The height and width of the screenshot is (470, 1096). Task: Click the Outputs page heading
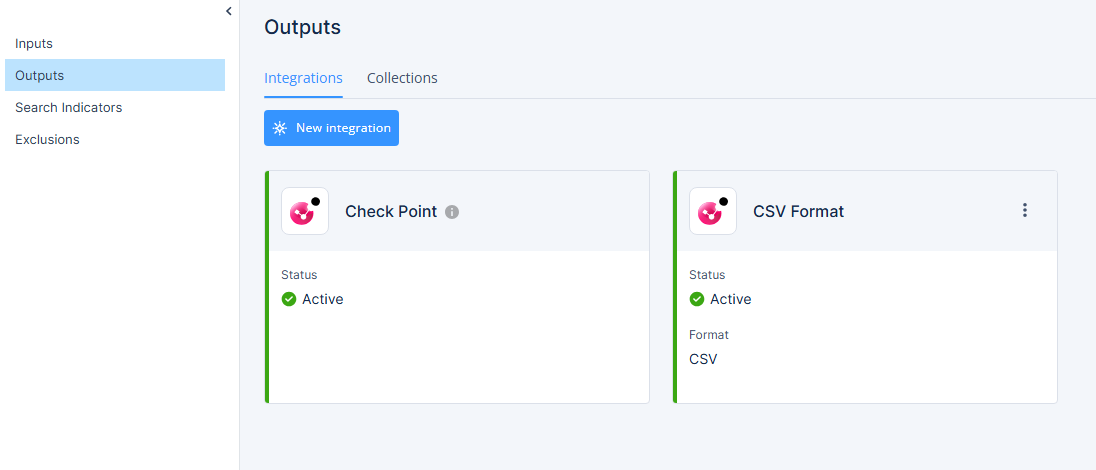tap(303, 27)
